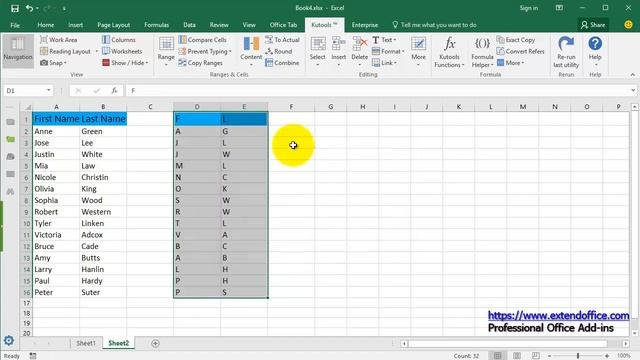The image size is (640, 360).
Task: Click the Copy Ranges icon
Action: point(182,63)
